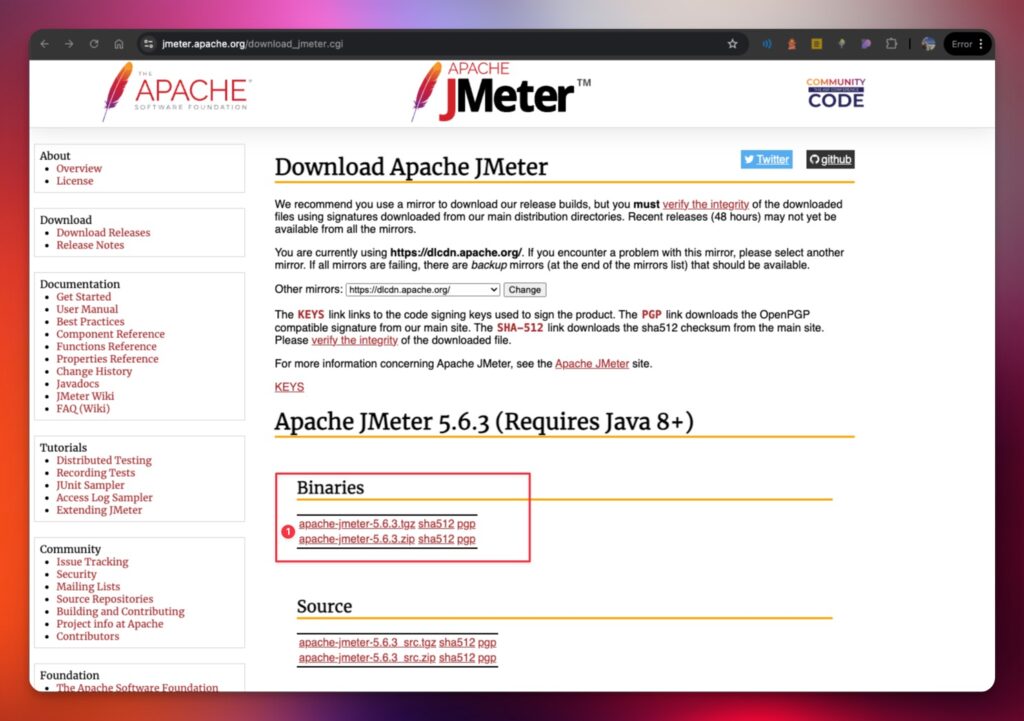Viewport: 1024px width, 721px height.
Task: Open Mailing Lists
Action: (x=88, y=586)
